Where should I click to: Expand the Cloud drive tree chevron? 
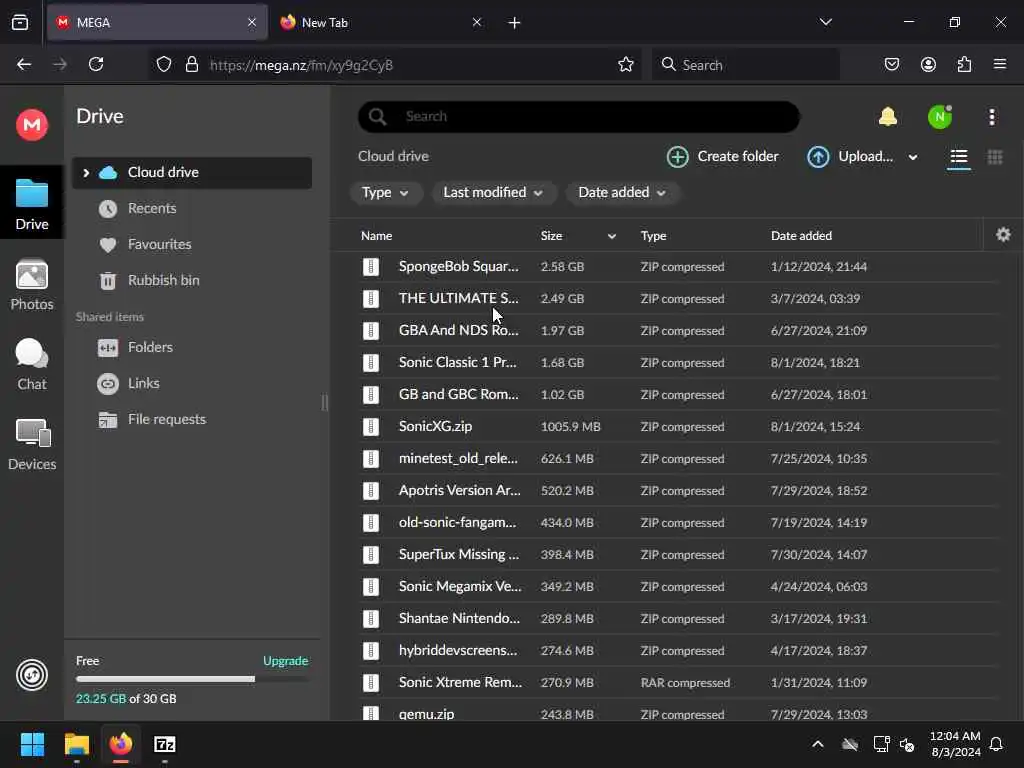point(86,172)
